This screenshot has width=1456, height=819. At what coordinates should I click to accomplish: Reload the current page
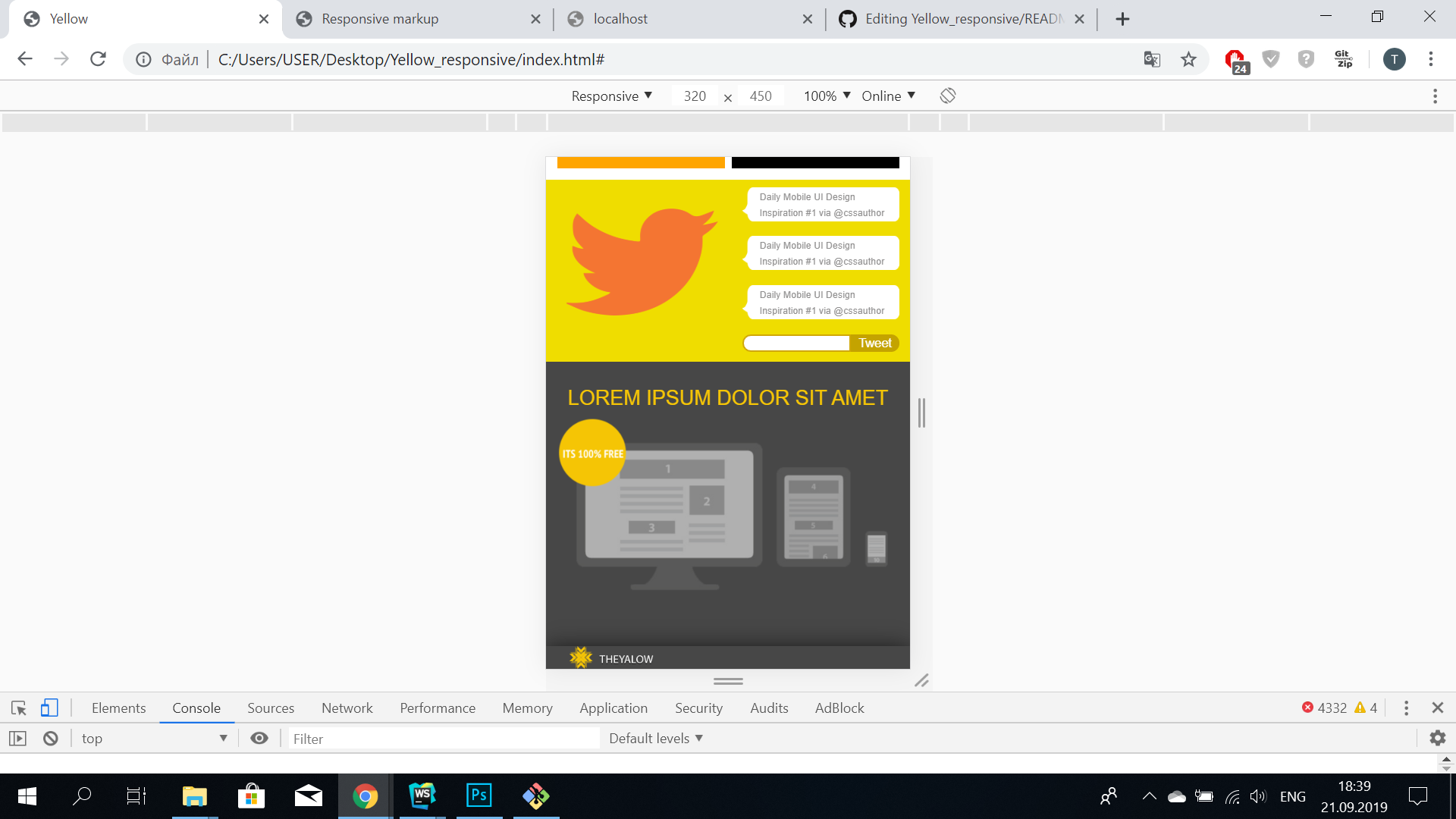(x=98, y=59)
